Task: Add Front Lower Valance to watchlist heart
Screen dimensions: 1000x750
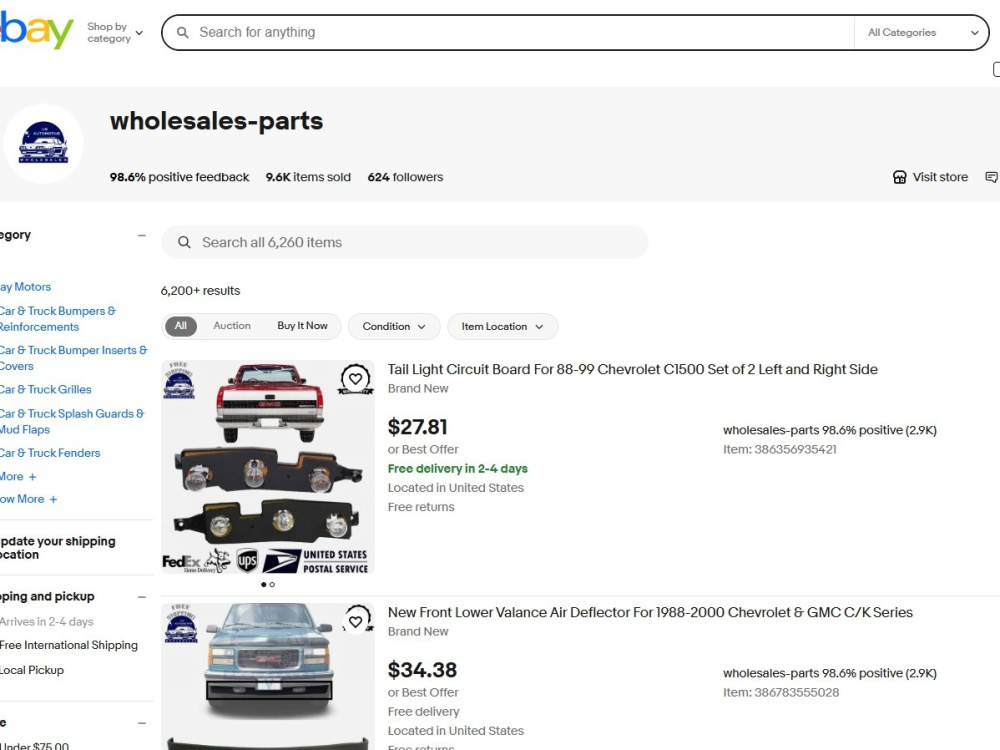Action: click(356, 621)
